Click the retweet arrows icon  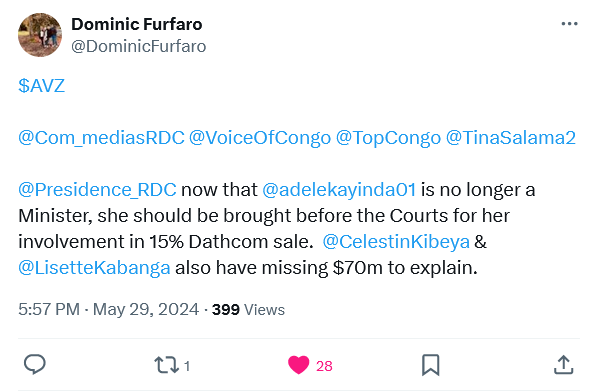[x=166, y=365]
